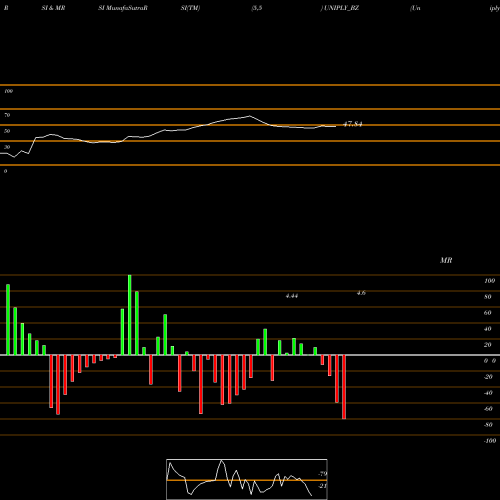Click the 50 label on the RSI axis
Image resolution: width=500 pixels, height=500 pixels.
click(7, 131)
